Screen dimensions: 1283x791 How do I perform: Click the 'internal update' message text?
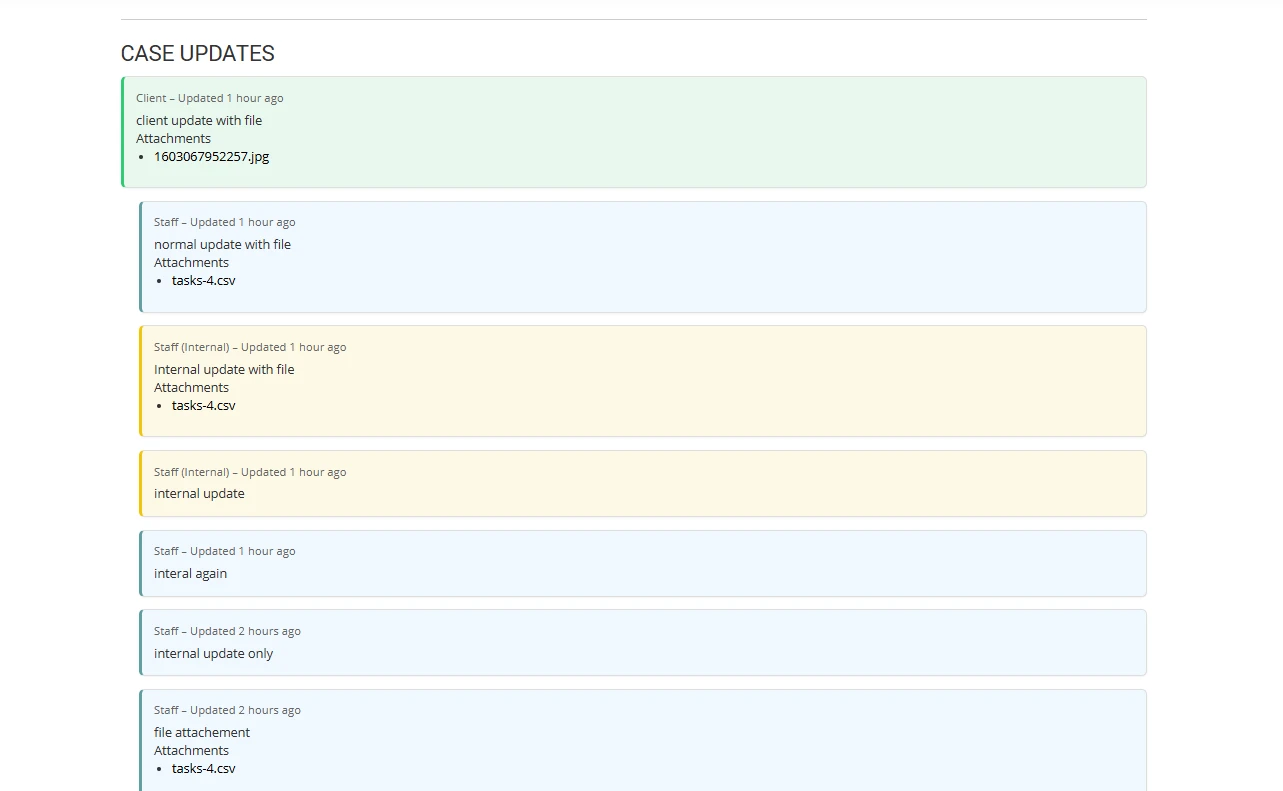tap(199, 494)
